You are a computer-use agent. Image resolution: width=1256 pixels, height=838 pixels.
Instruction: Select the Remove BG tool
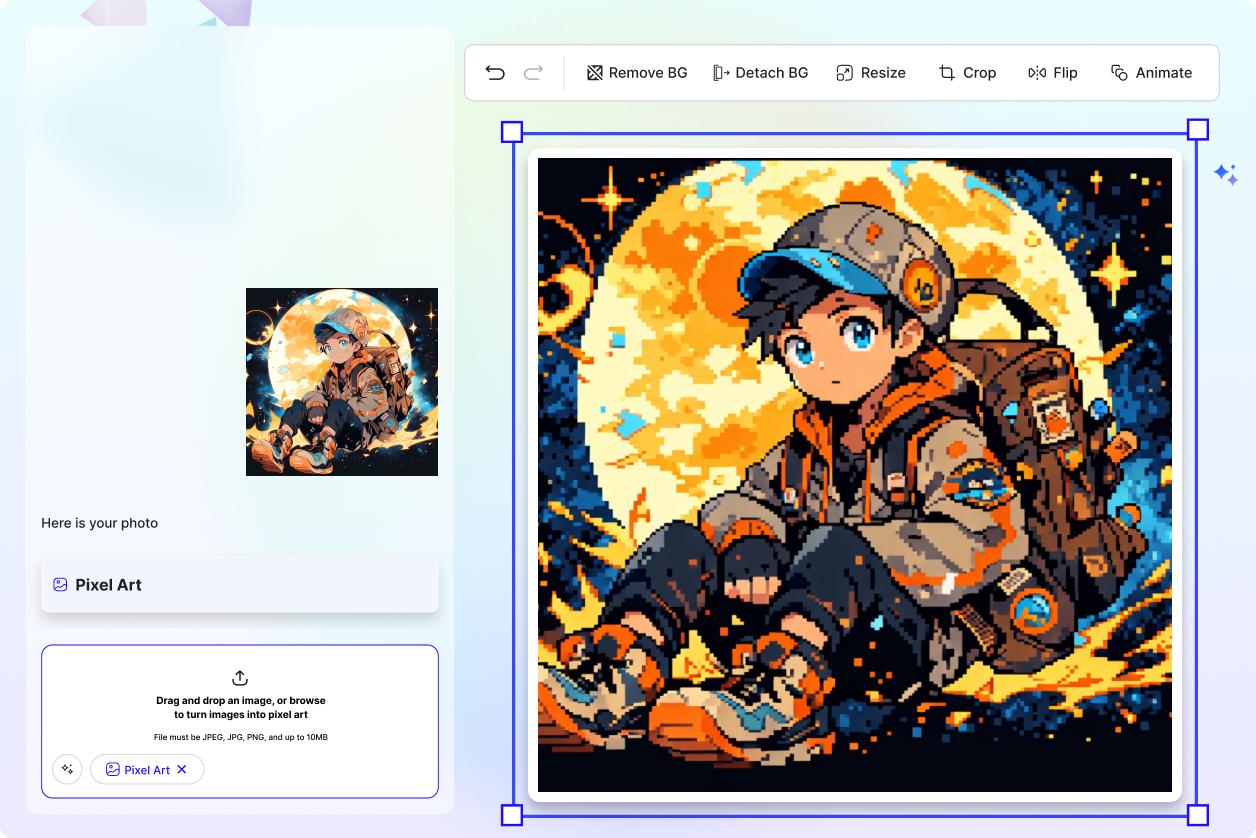(637, 72)
